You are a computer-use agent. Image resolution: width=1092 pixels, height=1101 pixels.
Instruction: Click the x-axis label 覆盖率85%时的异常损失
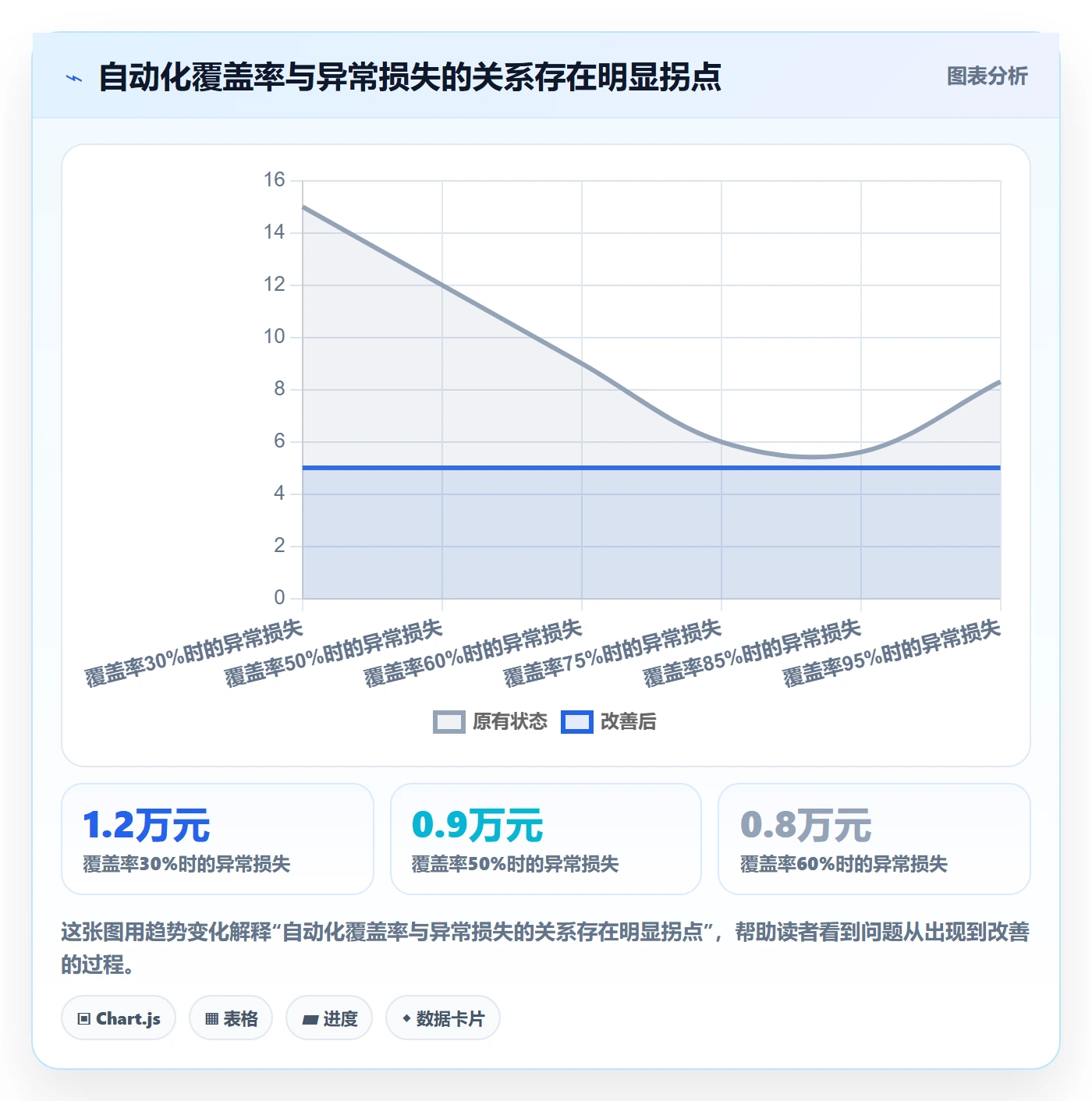(x=752, y=653)
